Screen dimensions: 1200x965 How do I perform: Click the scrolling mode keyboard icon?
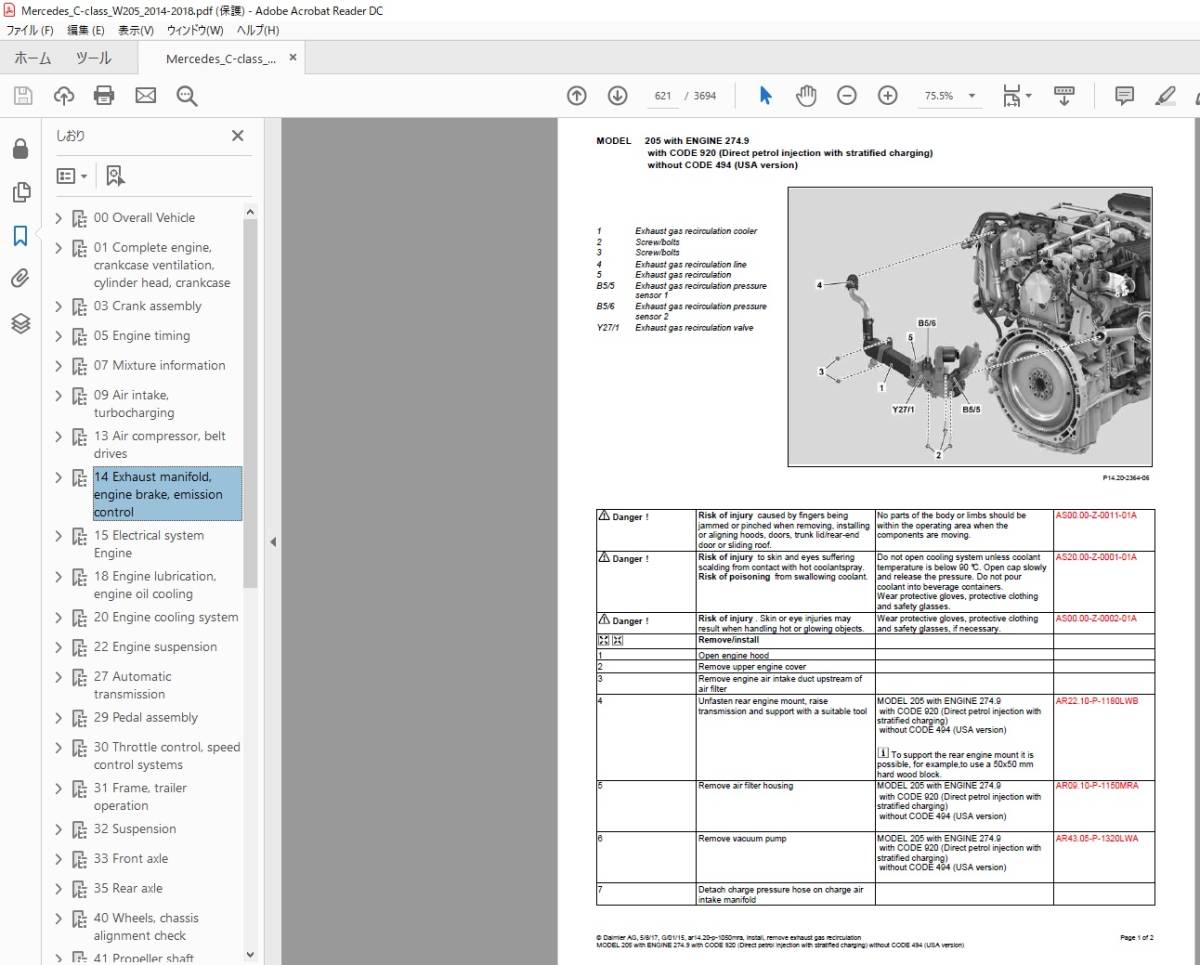click(x=1064, y=95)
